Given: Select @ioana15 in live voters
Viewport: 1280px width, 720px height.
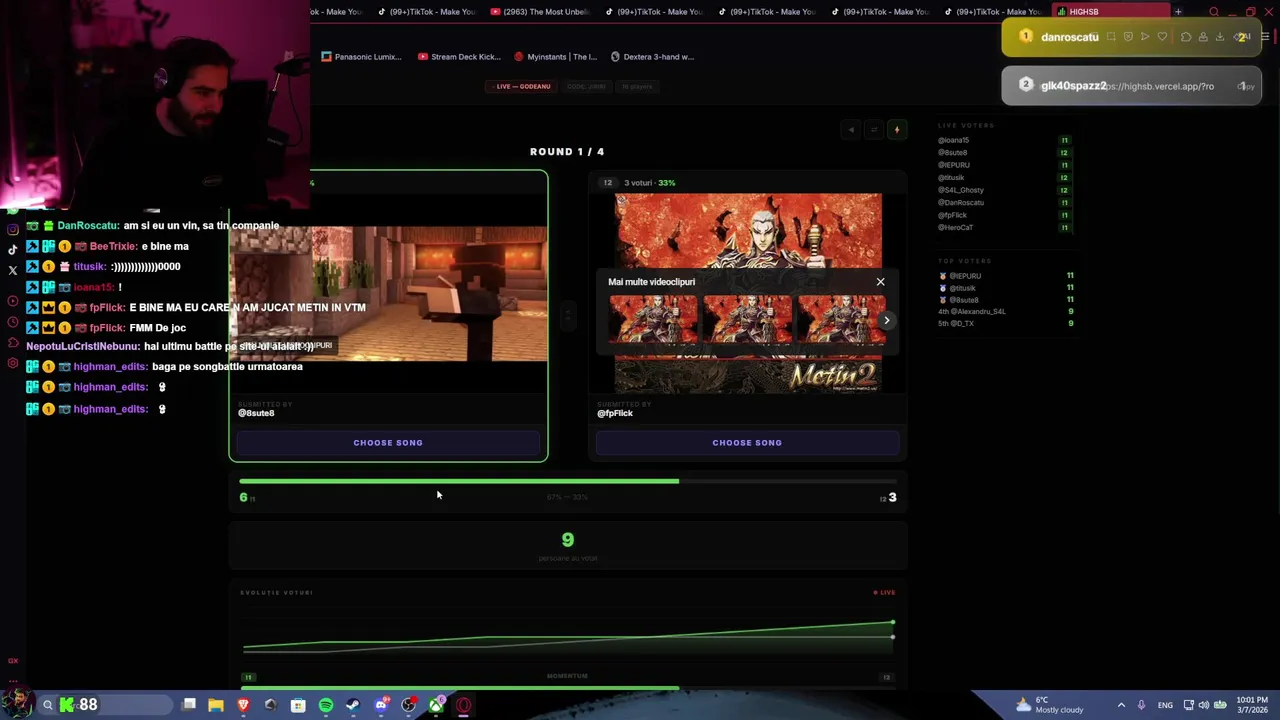Looking at the screenshot, I should coord(954,140).
